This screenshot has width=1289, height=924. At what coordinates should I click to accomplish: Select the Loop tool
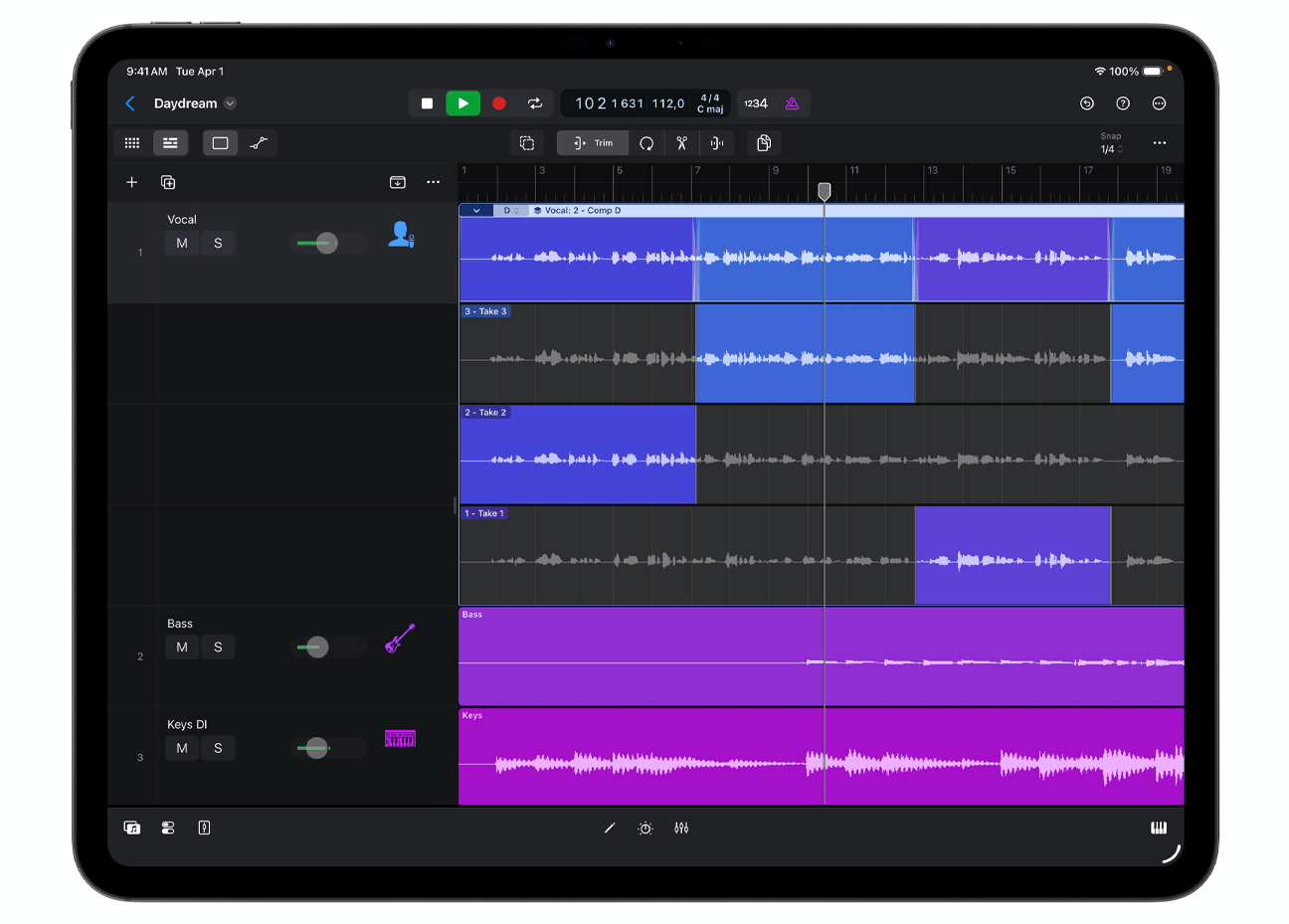click(646, 143)
